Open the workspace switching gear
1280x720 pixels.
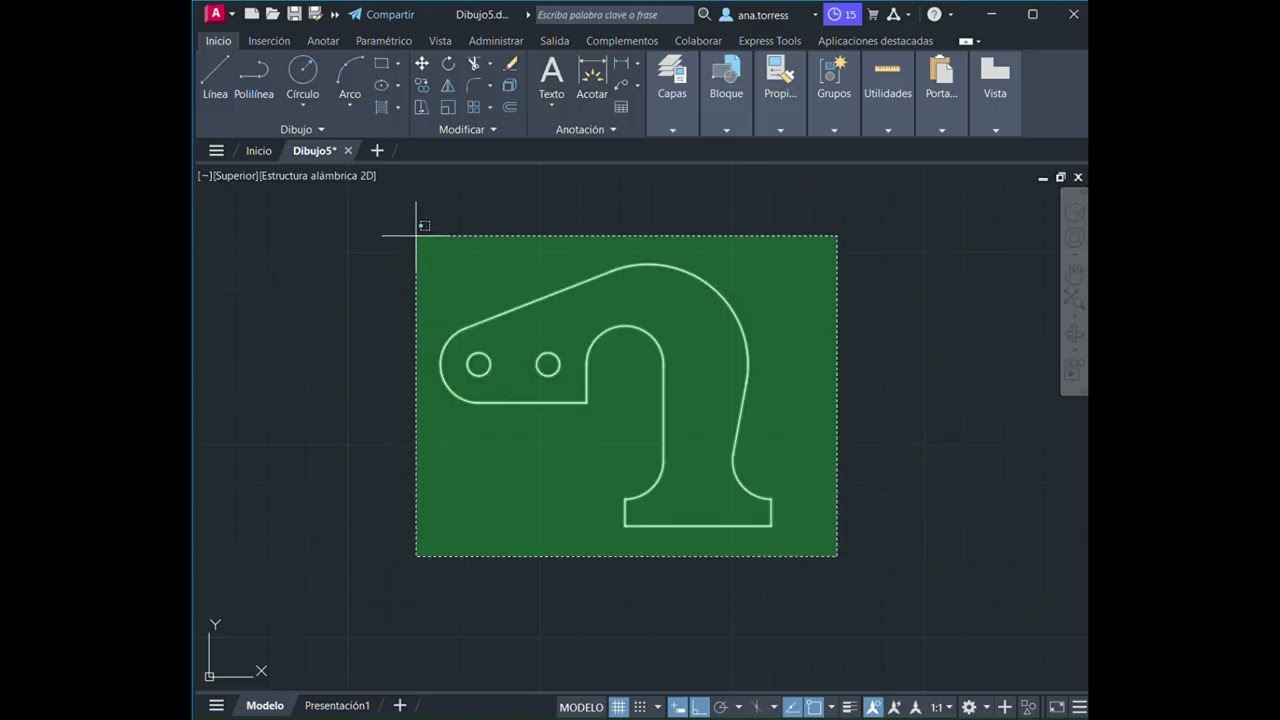point(969,707)
